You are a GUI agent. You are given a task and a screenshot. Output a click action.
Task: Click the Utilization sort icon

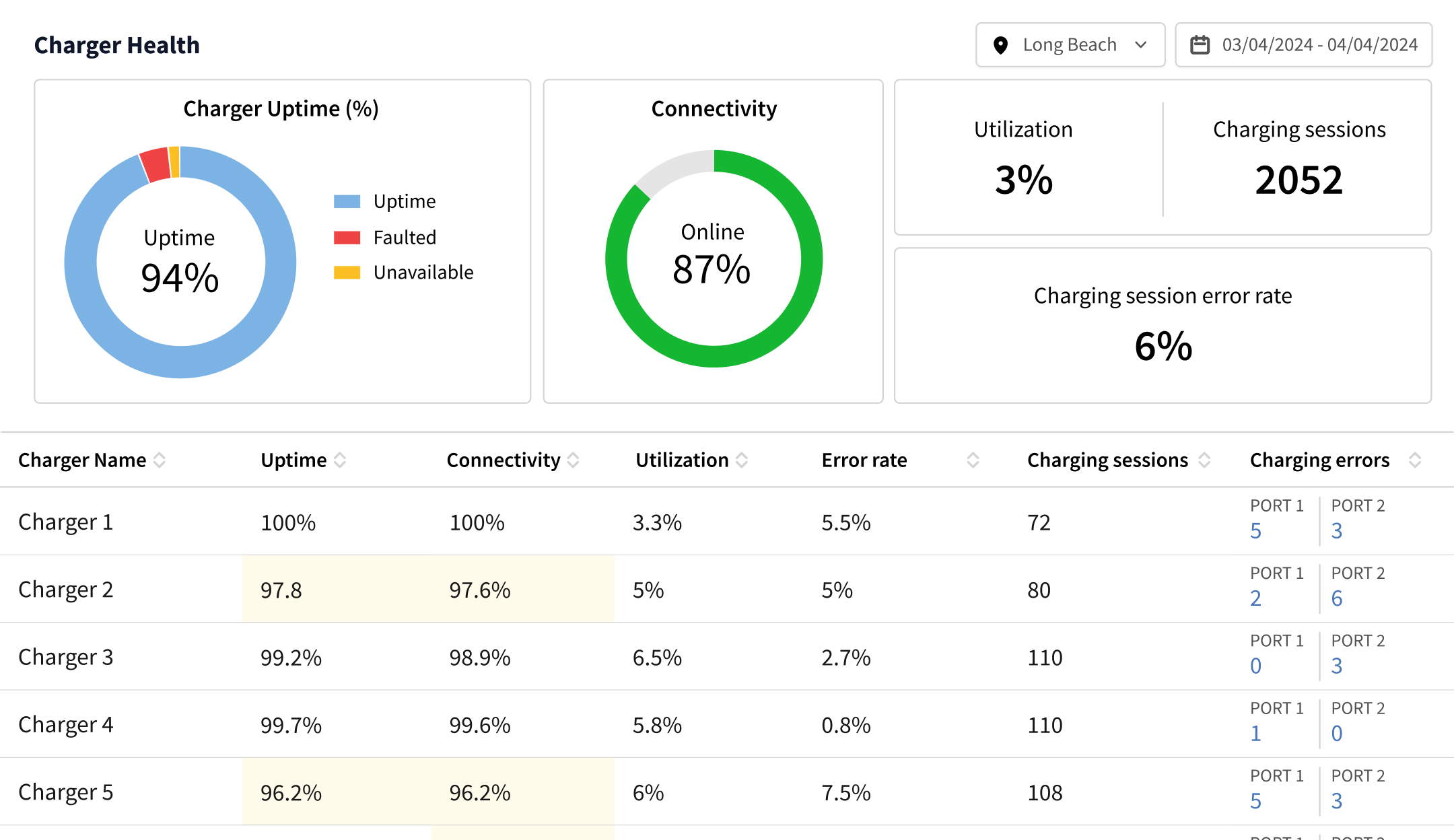[742, 460]
